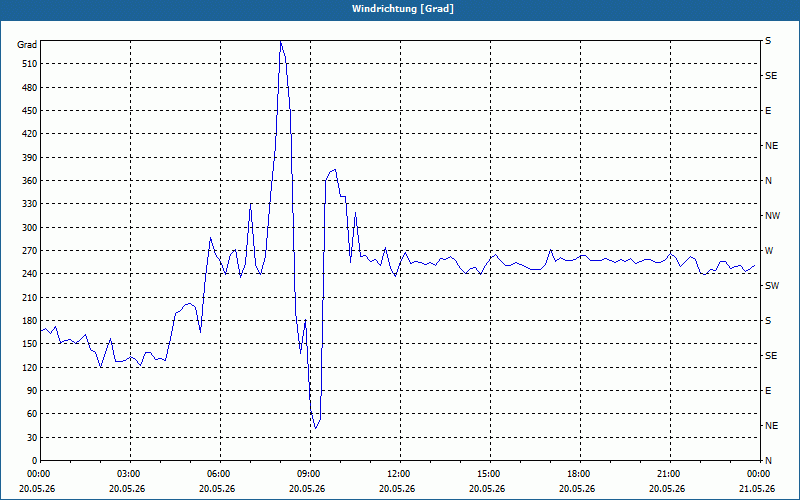Select the SW compass direction label
Image resolution: width=800 pixels, height=500 pixels.
(x=772, y=286)
